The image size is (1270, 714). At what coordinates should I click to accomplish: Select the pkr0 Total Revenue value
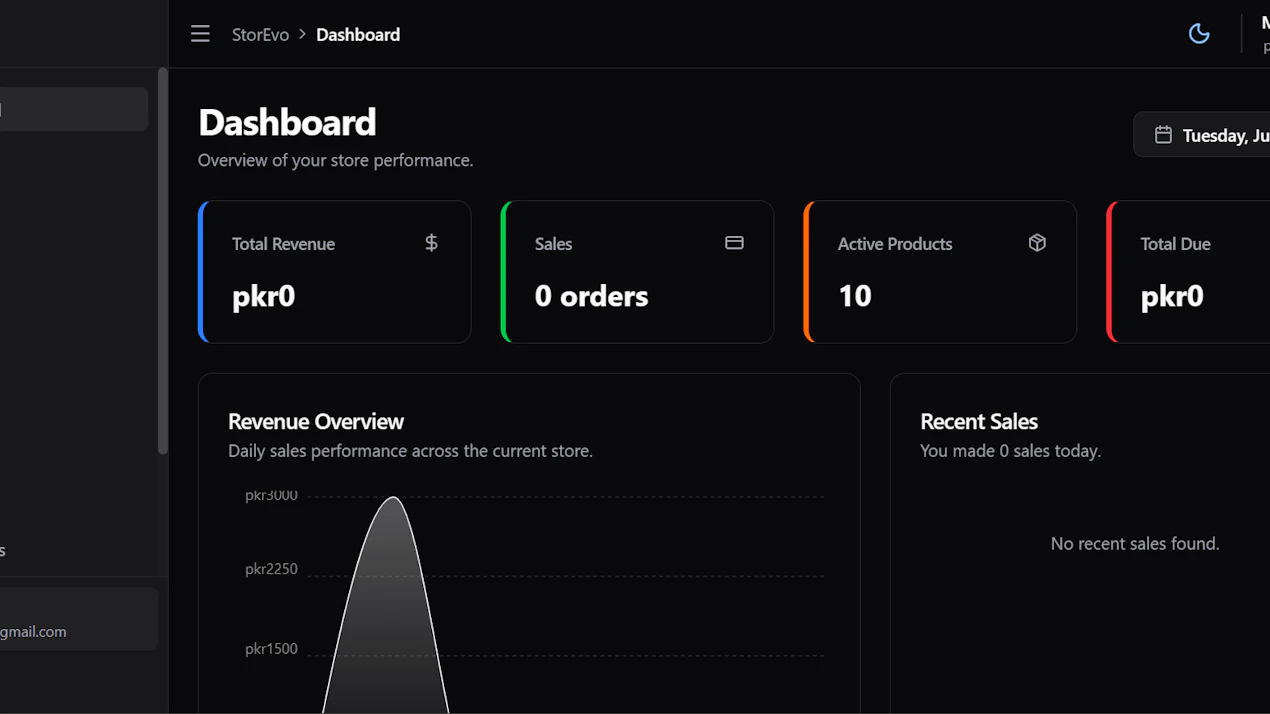pos(263,296)
